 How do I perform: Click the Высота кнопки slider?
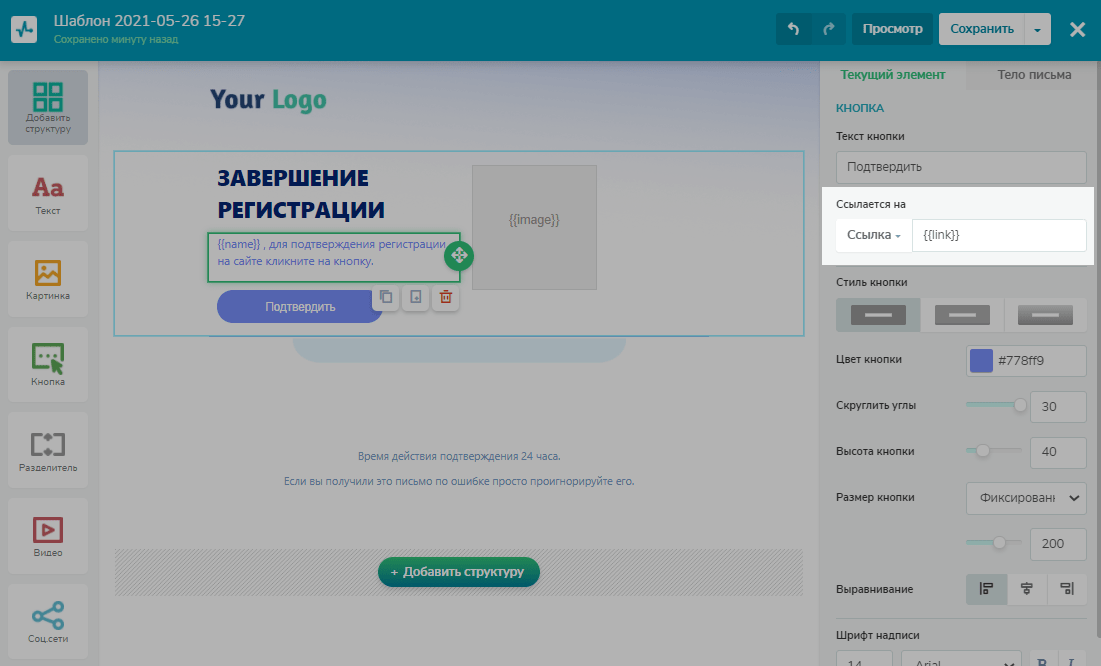click(x=994, y=450)
